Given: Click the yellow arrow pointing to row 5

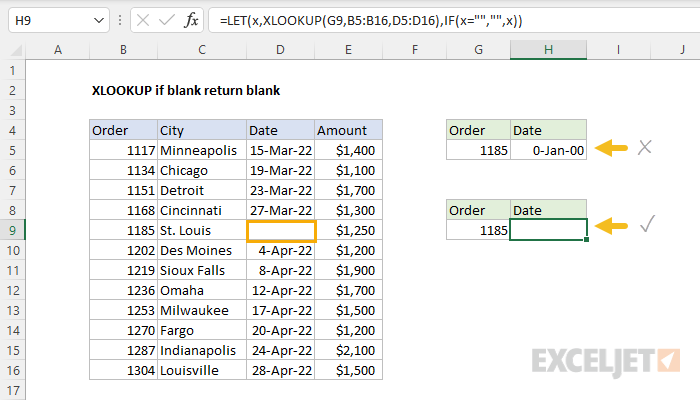Looking at the screenshot, I should click(x=612, y=149).
